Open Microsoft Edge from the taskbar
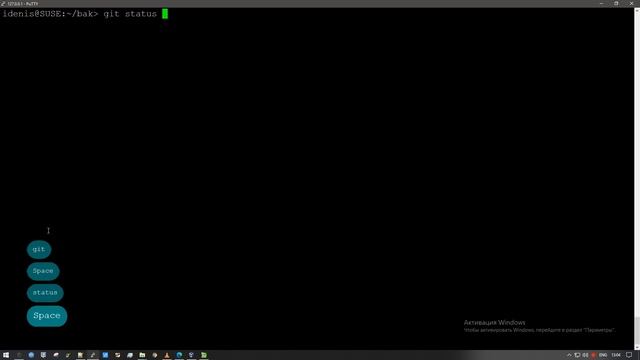 click(179, 355)
